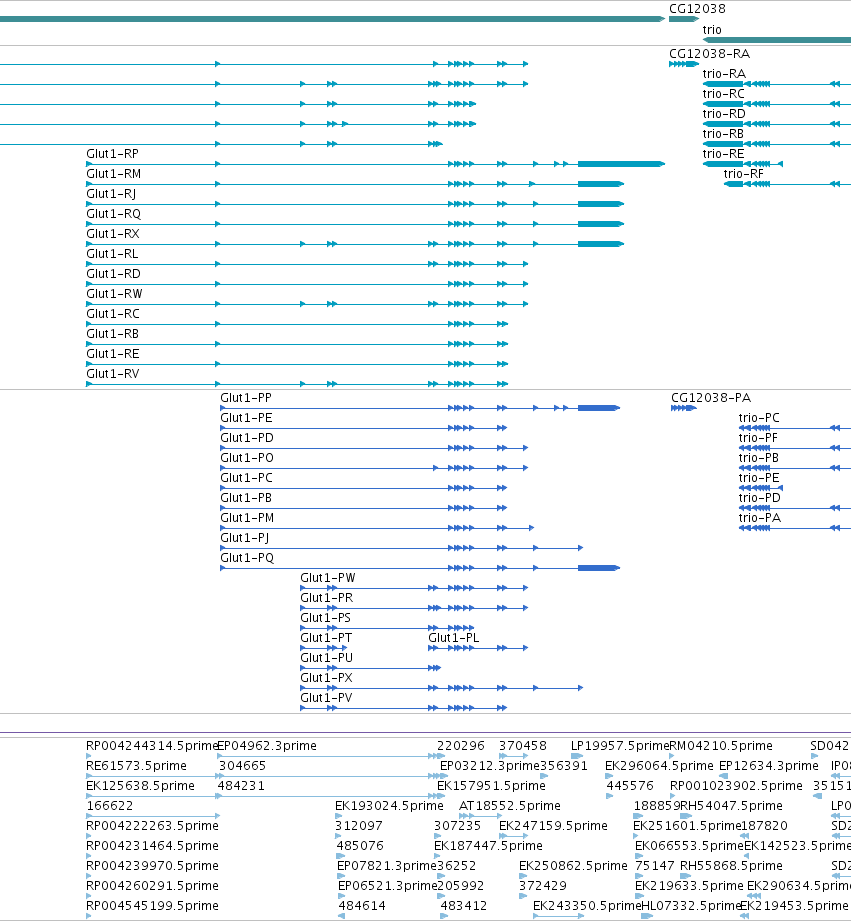Click Glut1-RD transcript label

113,273
